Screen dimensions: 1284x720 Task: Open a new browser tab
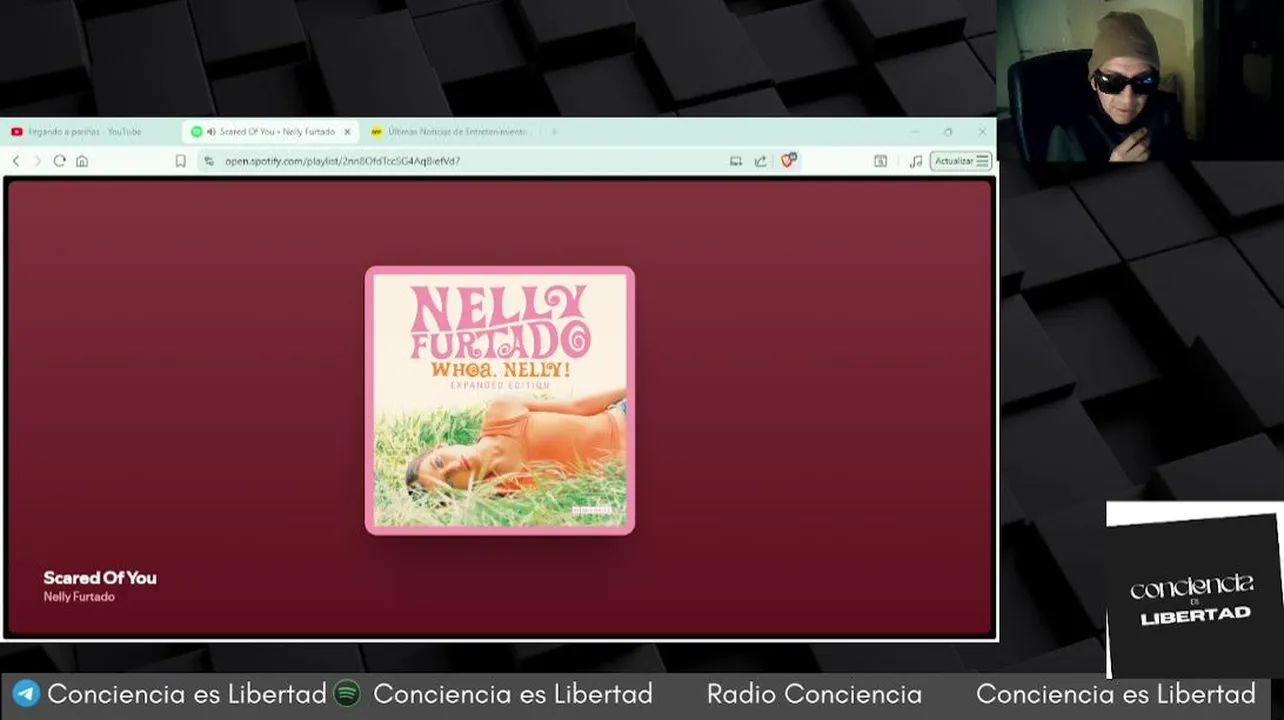pyautogui.click(x=554, y=132)
